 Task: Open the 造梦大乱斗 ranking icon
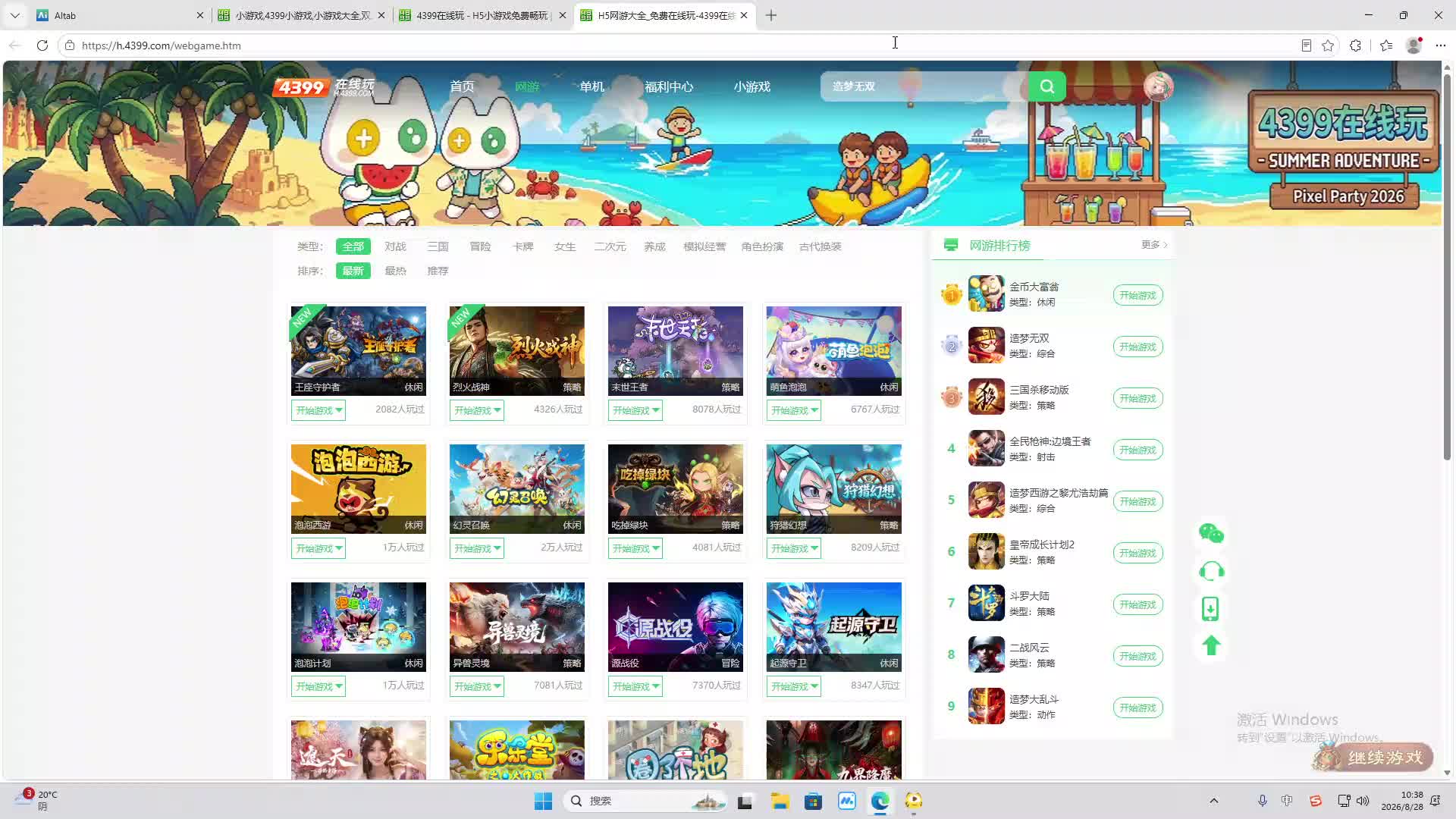(986, 706)
